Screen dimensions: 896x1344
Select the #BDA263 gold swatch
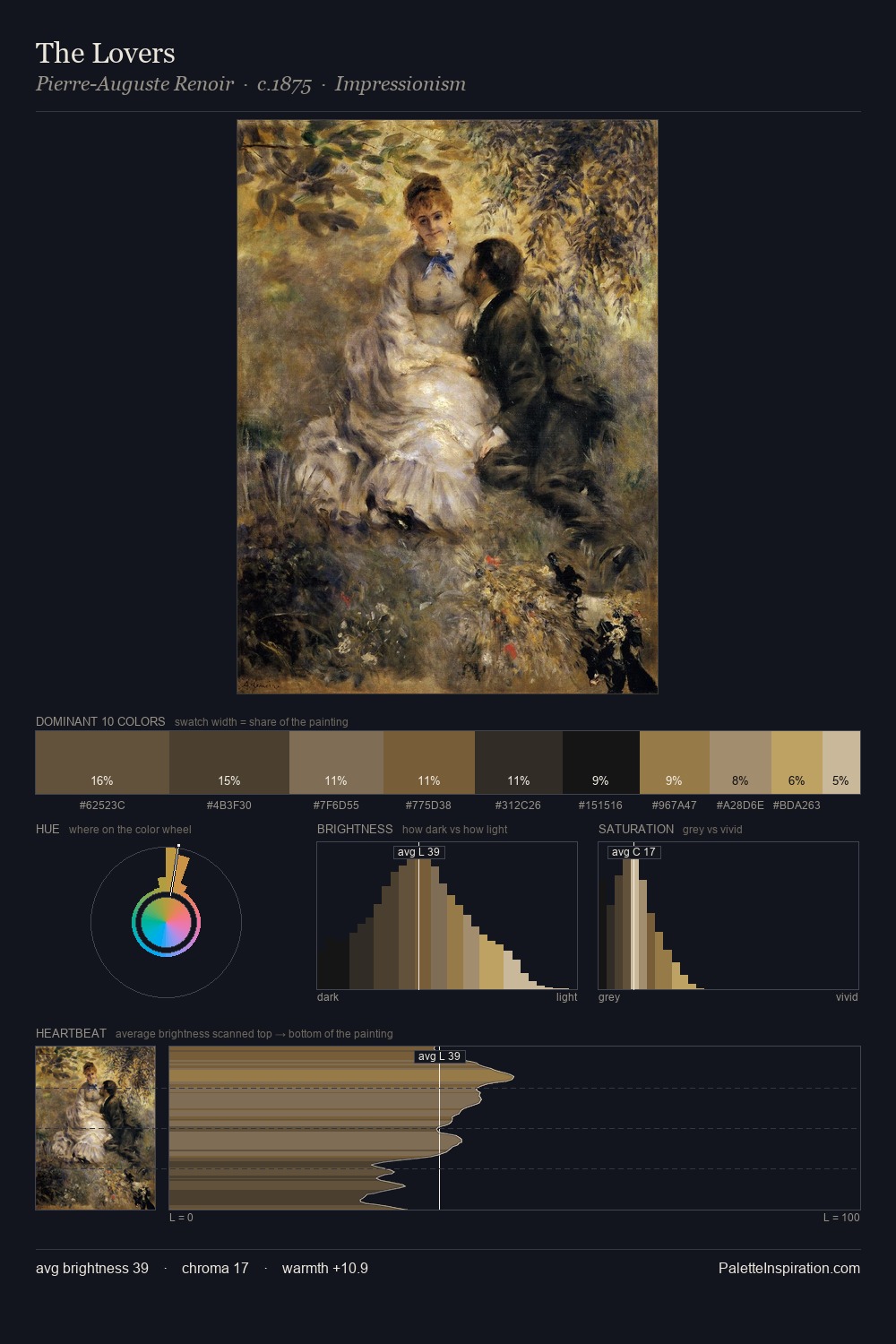(797, 762)
